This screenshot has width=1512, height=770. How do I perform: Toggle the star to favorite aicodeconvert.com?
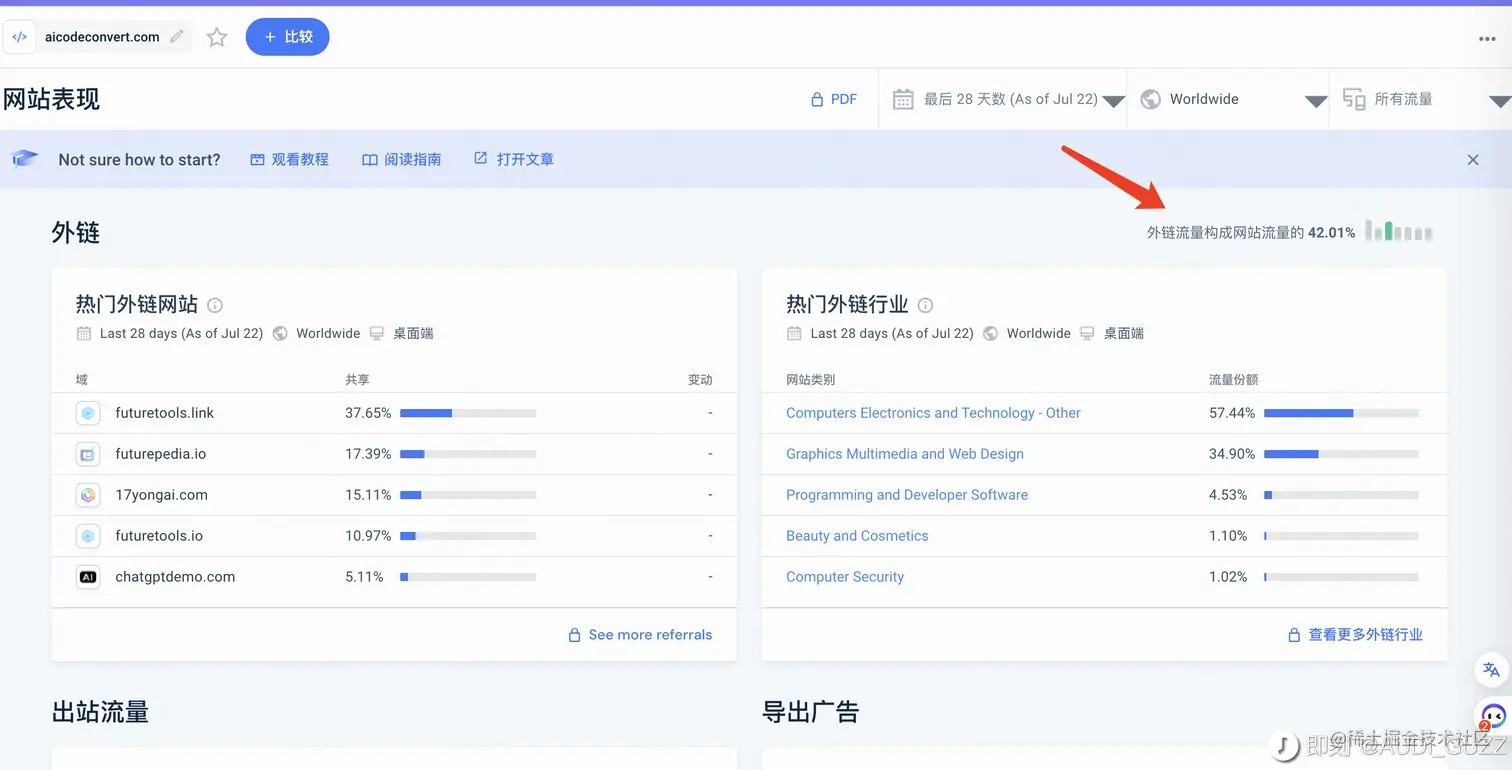[x=216, y=37]
